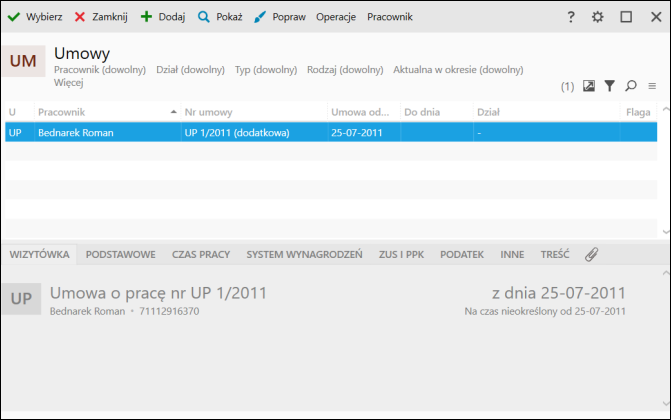This screenshot has height=420, width=671.
Task: Switch to ZUS I PPK tab
Action: click(x=401, y=255)
